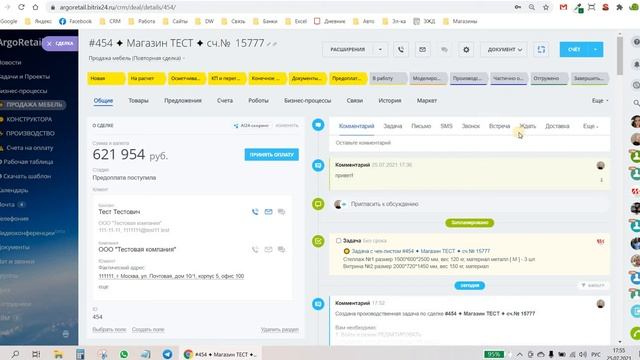Click the browser address bar
640x360 pixels.
coord(282,7)
